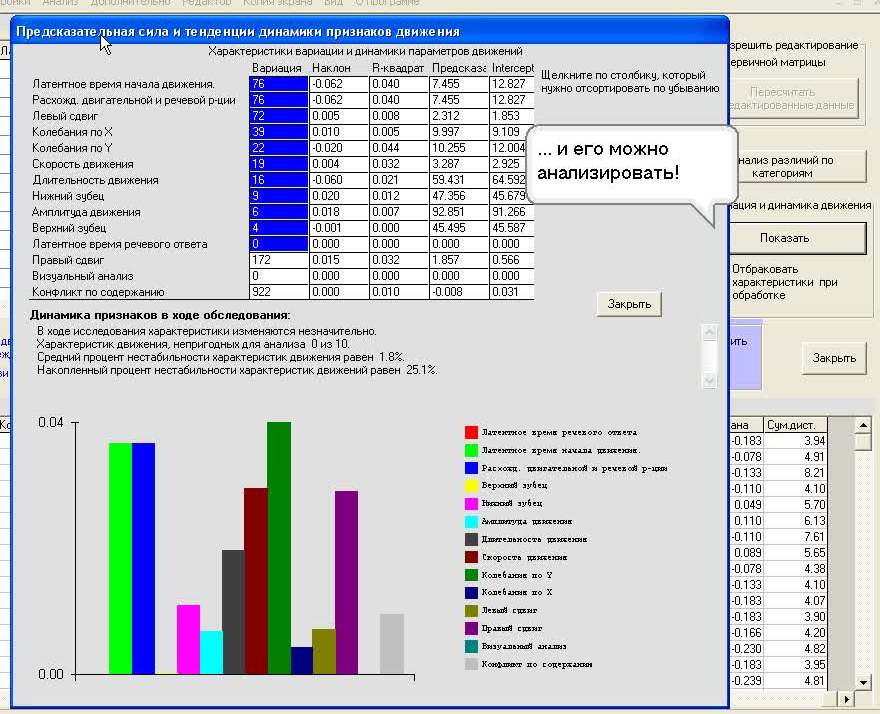Click up arrow of the background table scrollbar
Viewport: 880px width, 714px height.
tap(863, 425)
